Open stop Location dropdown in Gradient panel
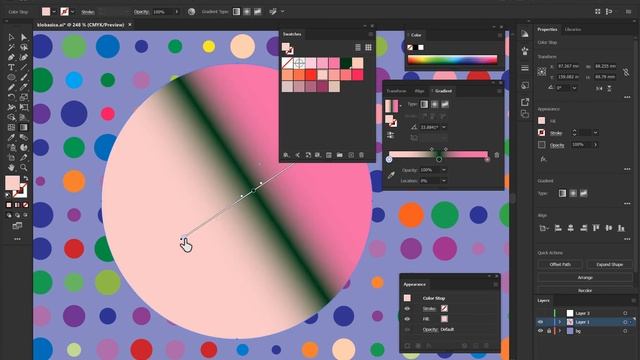 pyautogui.click(x=444, y=180)
